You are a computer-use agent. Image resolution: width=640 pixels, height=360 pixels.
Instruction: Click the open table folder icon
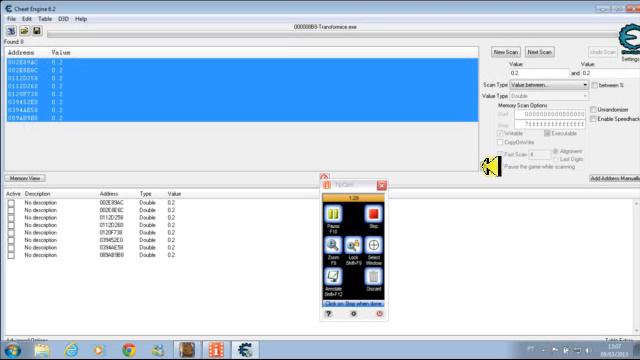[x=24, y=31]
